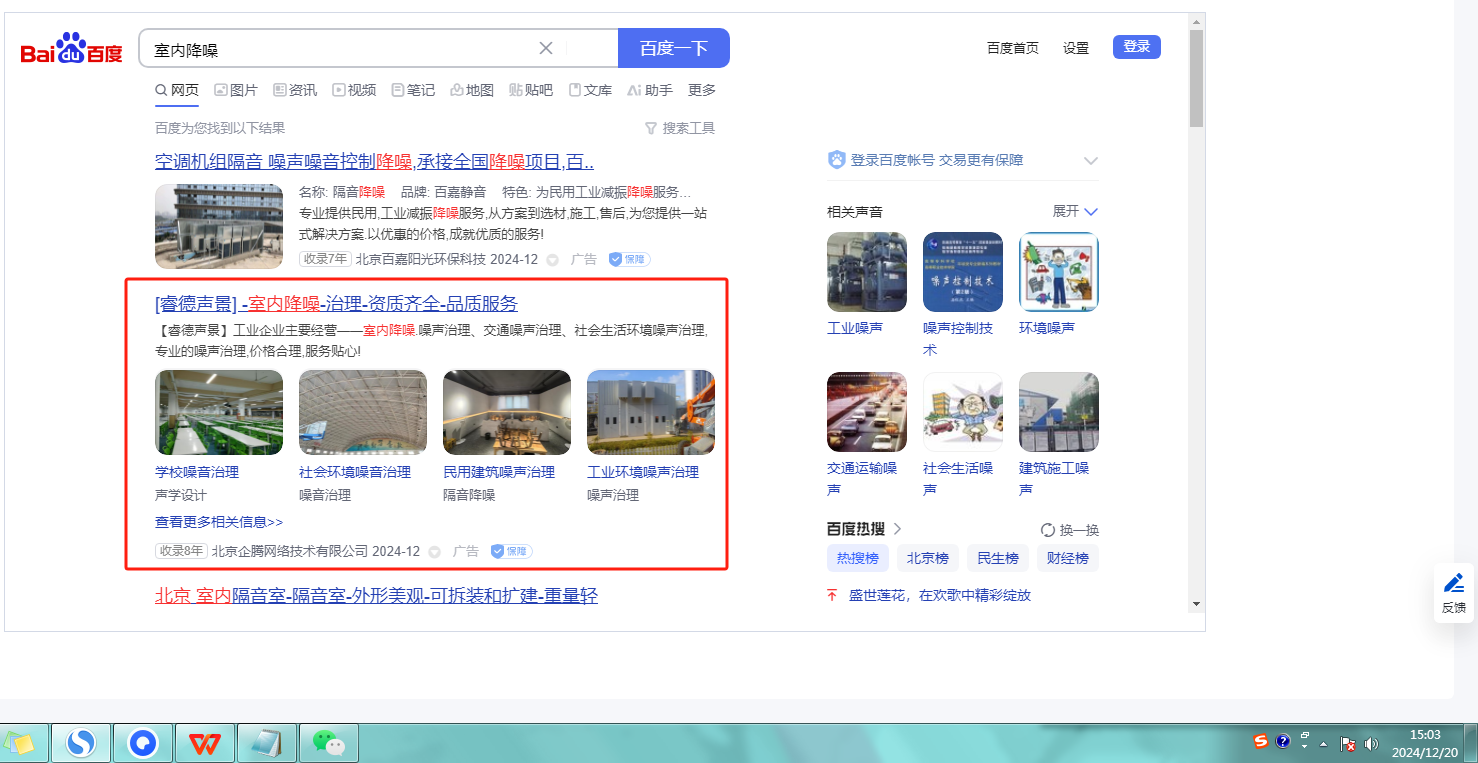The height and width of the screenshot is (763, 1478).
Task: Open WPS Office from the taskbar
Action: (206, 743)
